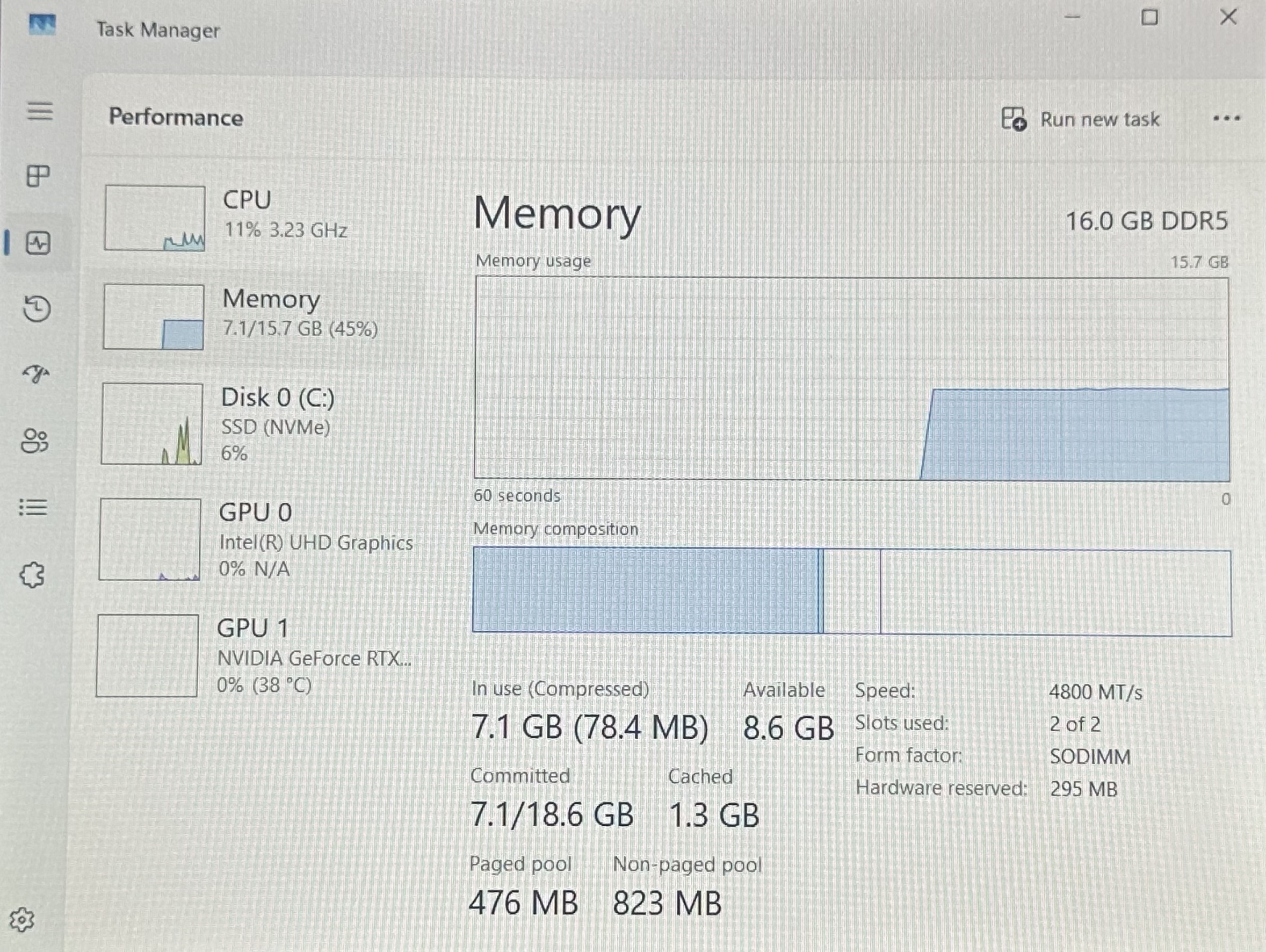The image size is (1266, 952).
Task: Open the hamburger navigation menu
Action: pos(40,111)
